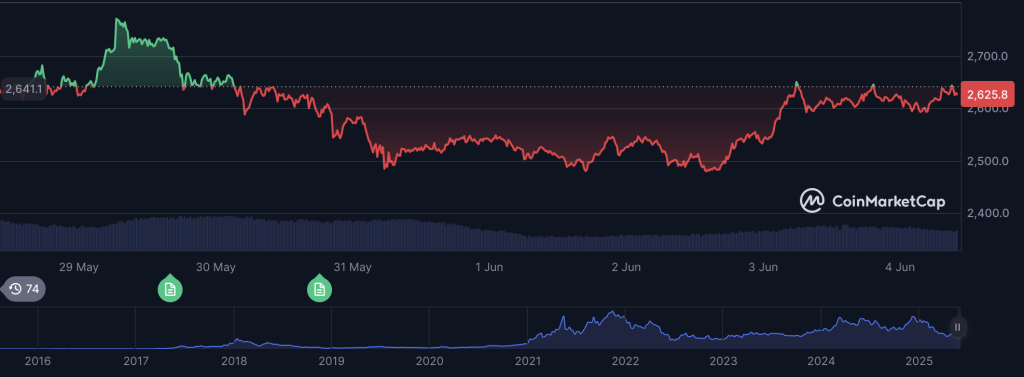Select 2020 on the overview timeline

tap(429, 360)
